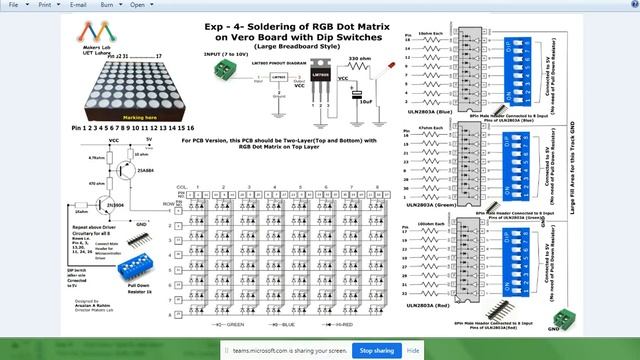Screen dimensions: 640x360
Task: Click the blue DIP switch beside ULN2803A (Green)
Action: click(x=516, y=167)
